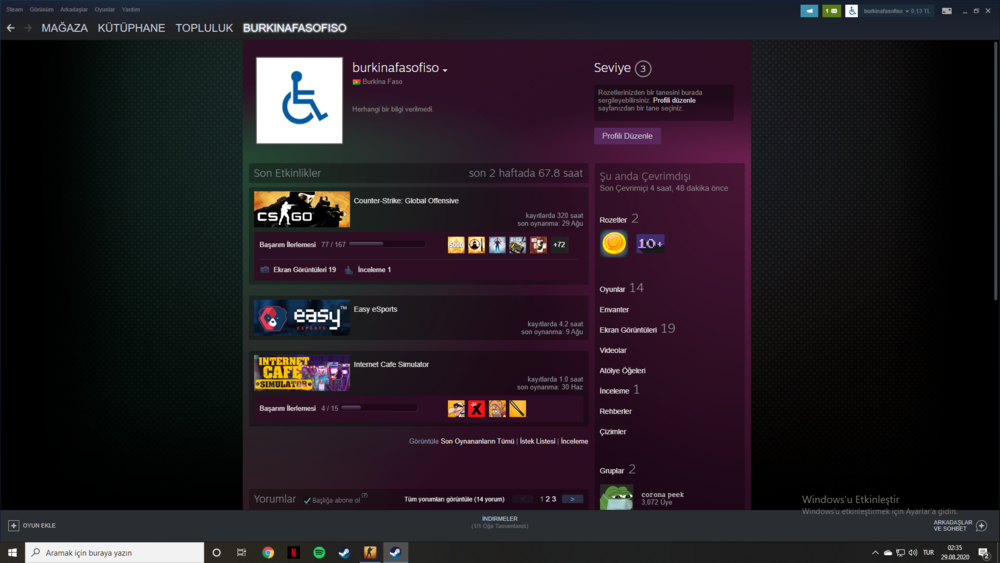
Task: Click the plus icon for Oyun Ekle
Action: coord(13,525)
